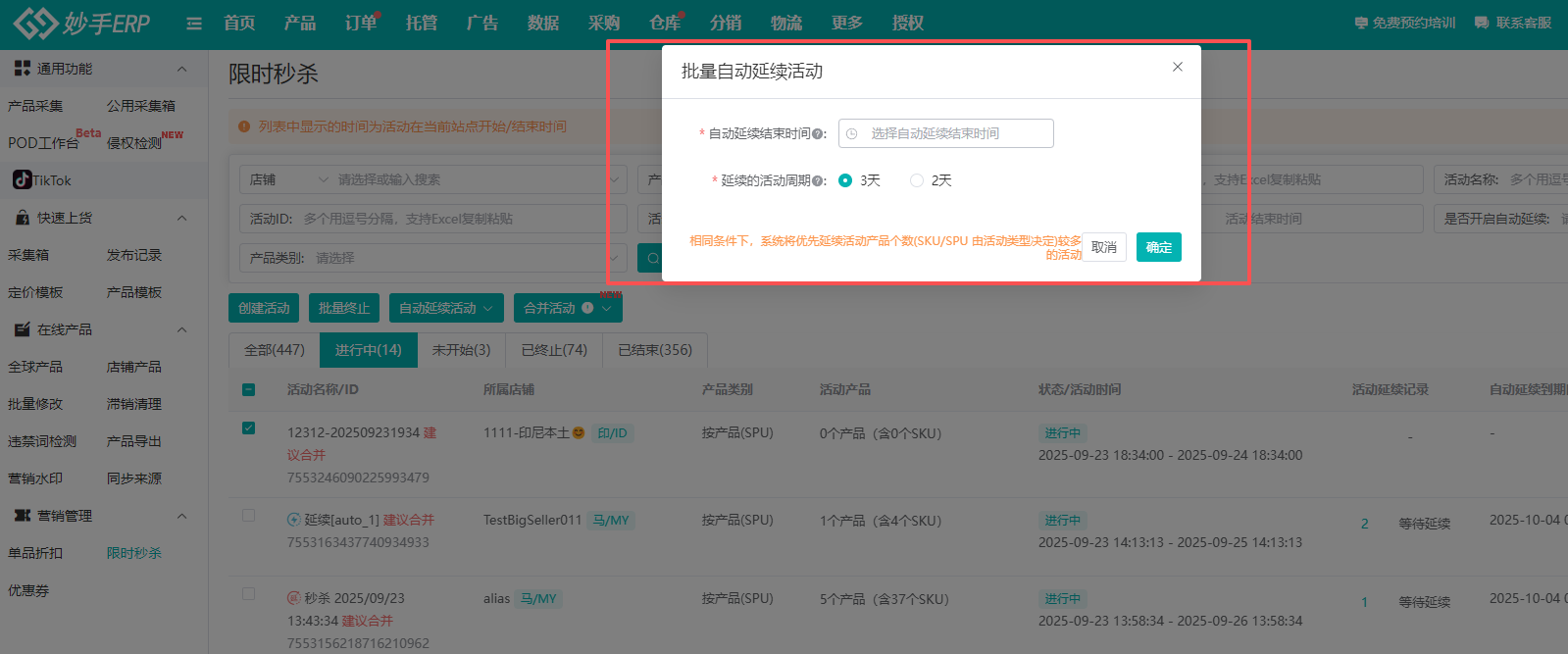The height and width of the screenshot is (654, 1568).
Task: Switch to the 全部(447) tab
Action: coord(275,350)
